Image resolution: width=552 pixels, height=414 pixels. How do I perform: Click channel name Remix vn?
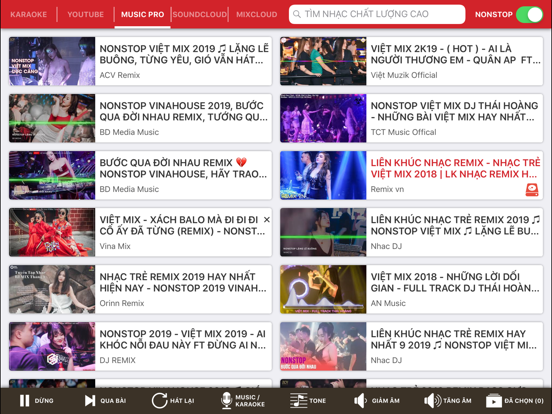[x=387, y=189]
